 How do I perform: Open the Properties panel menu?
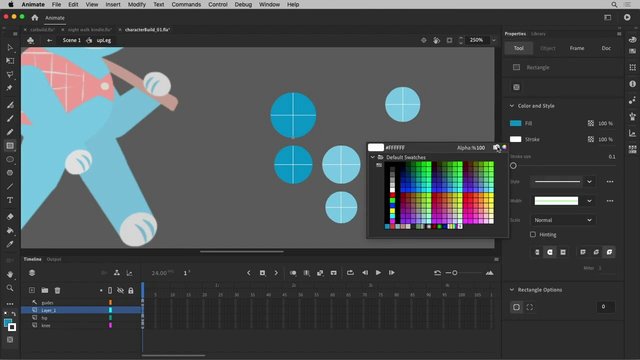tap(619, 34)
